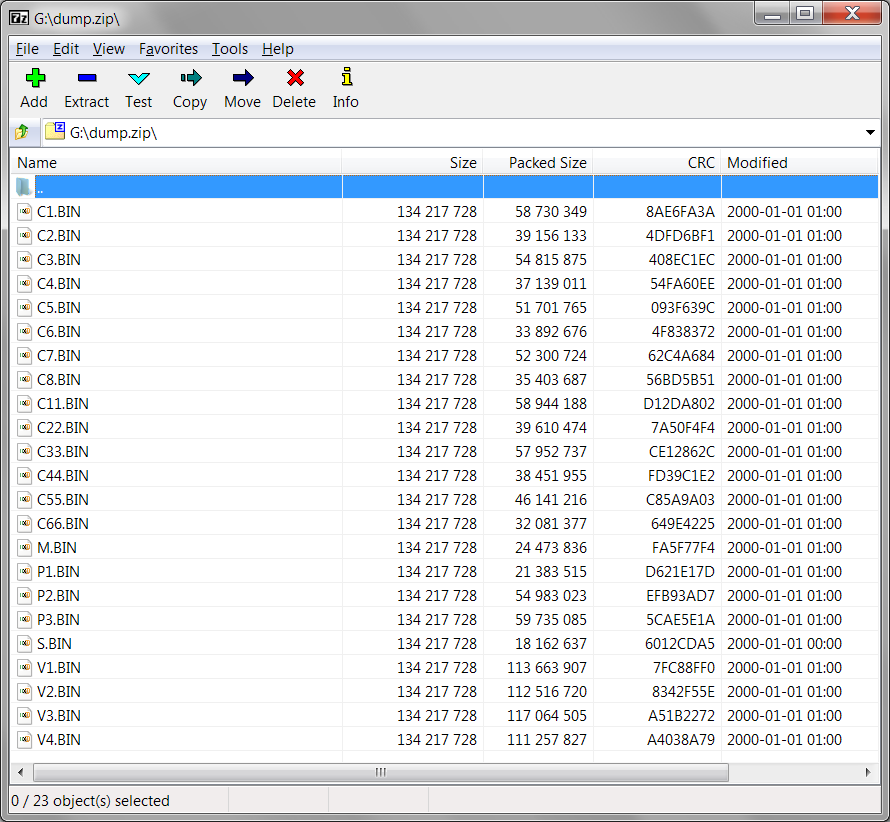Select the V3.BIN file name
The height and width of the screenshot is (822, 890).
[x=58, y=716]
